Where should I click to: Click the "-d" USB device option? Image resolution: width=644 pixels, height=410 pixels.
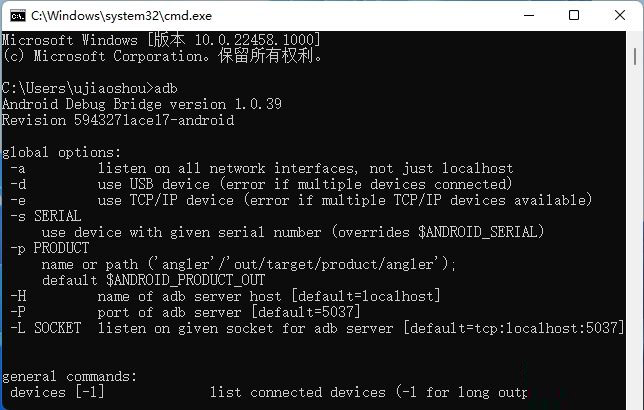tap(18, 184)
